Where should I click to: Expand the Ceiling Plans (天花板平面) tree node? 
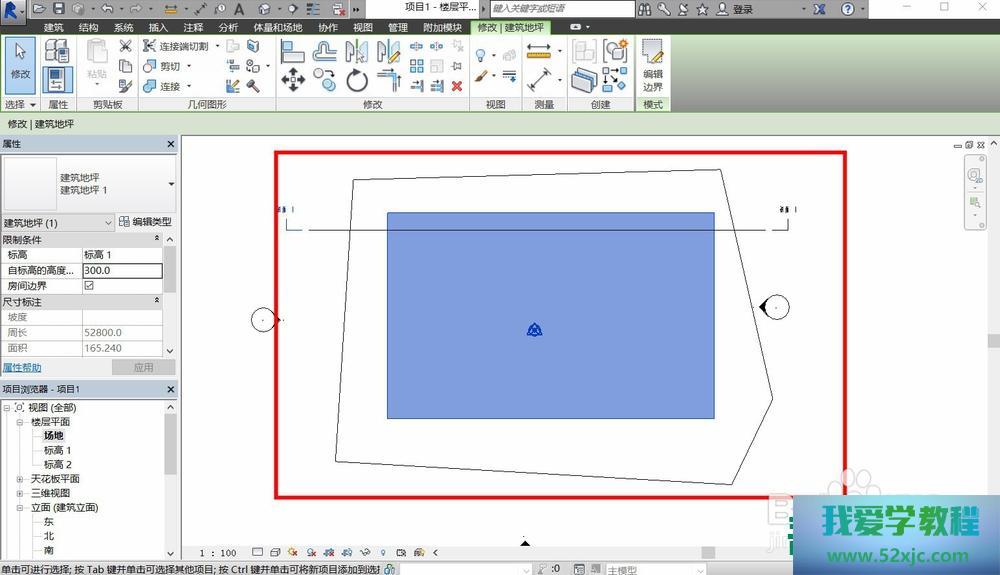(20, 479)
